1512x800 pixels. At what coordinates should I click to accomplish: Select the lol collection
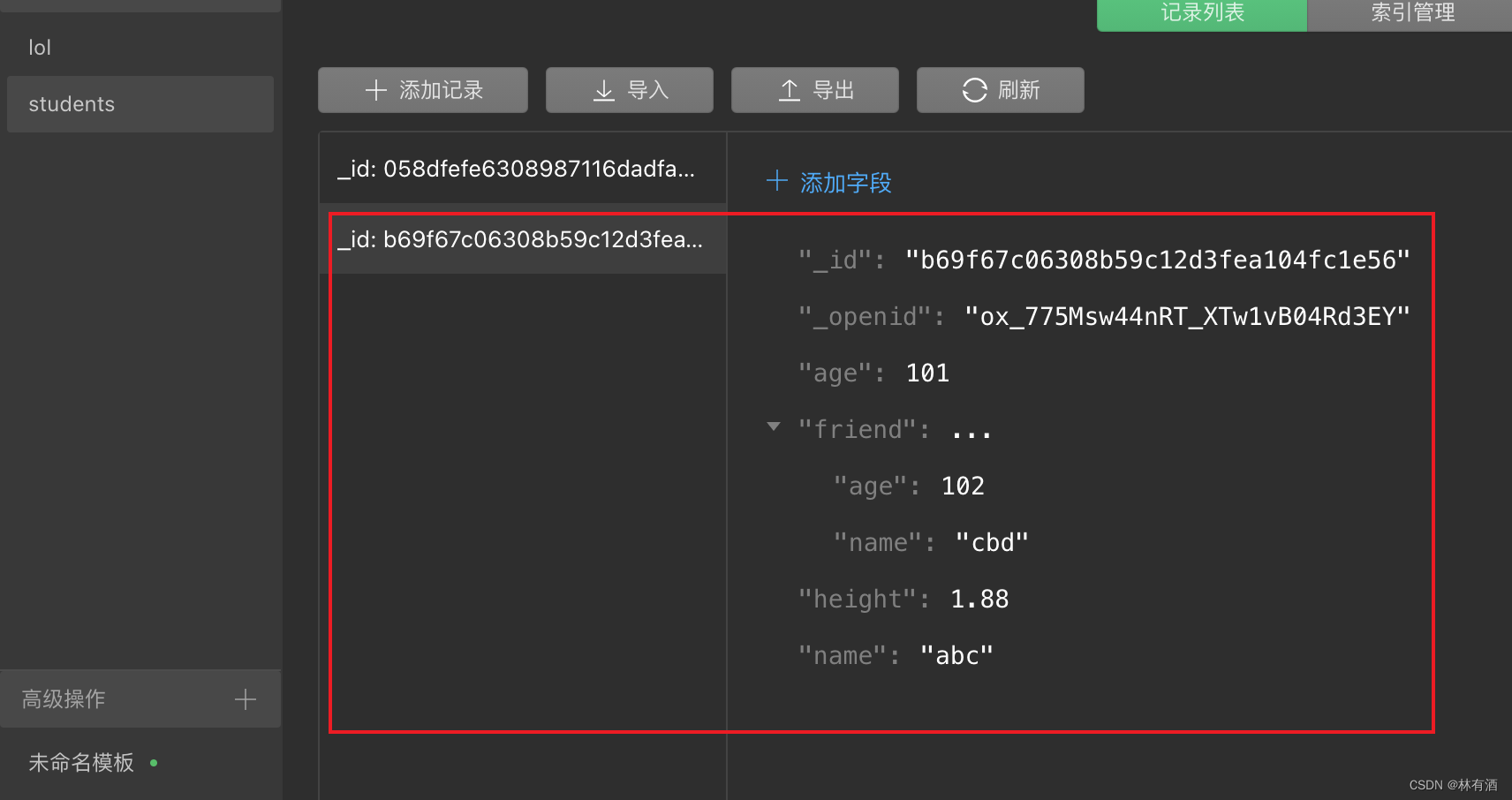(x=140, y=48)
